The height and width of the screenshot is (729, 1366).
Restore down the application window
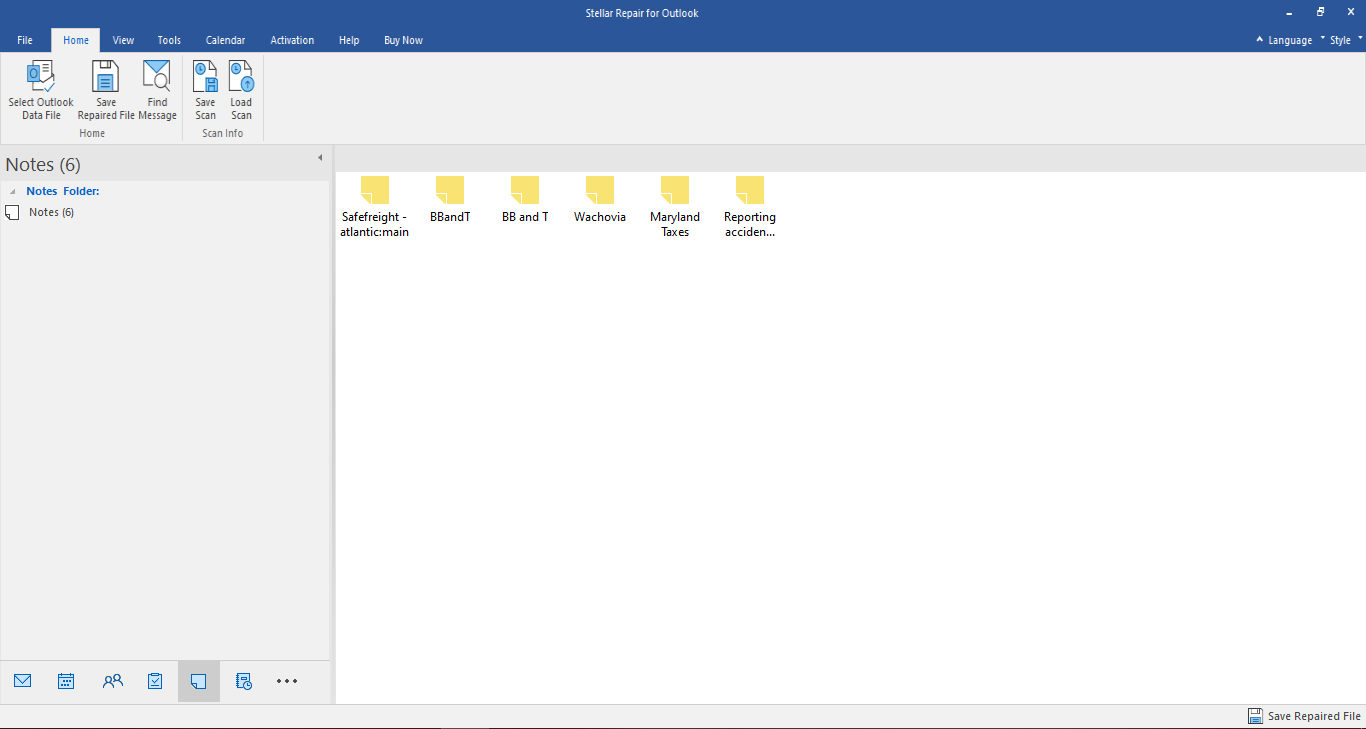pos(1320,12)
